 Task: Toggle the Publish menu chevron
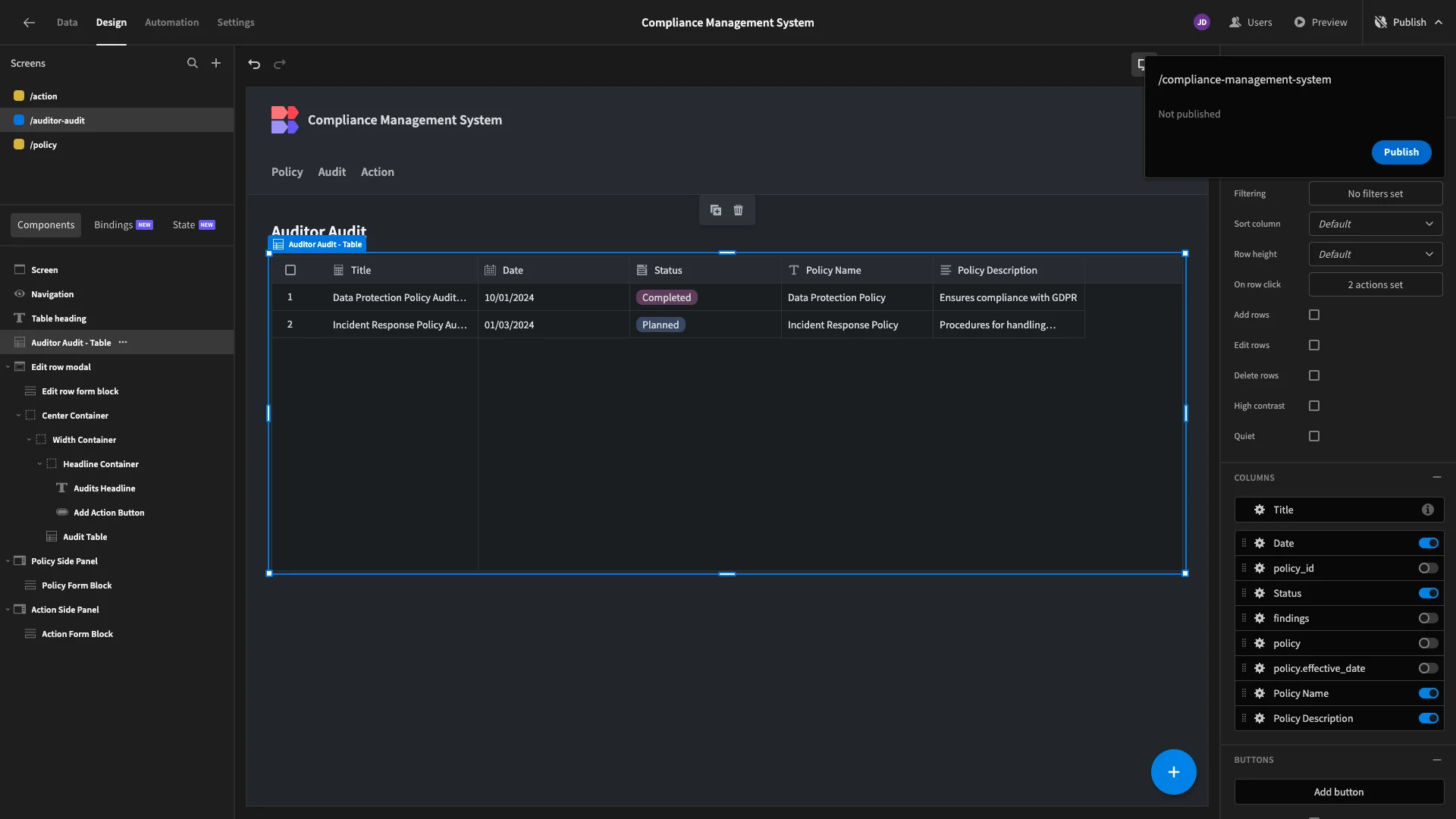pos(1439,23)
